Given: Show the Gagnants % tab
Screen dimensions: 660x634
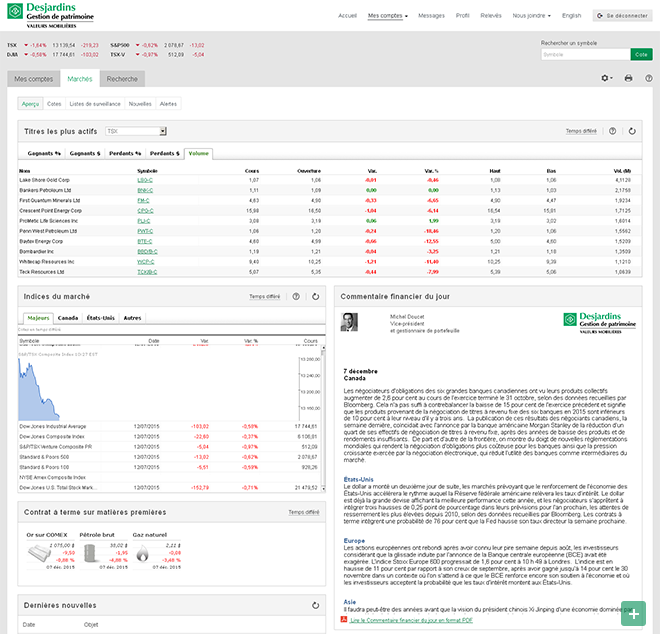Looking at the screenshot, I should [44, 153].
